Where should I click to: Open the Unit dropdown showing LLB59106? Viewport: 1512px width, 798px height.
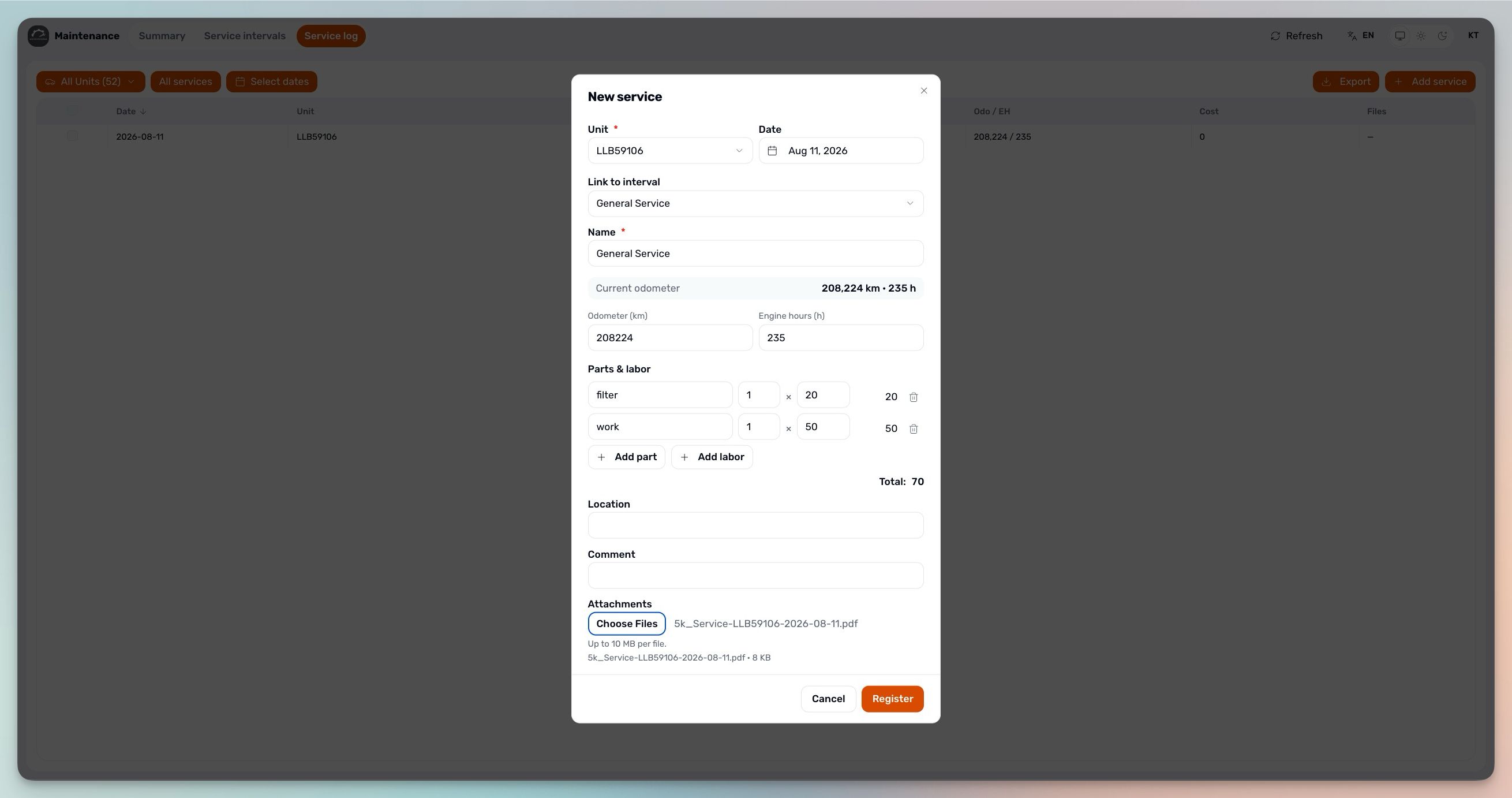(669, 151)
